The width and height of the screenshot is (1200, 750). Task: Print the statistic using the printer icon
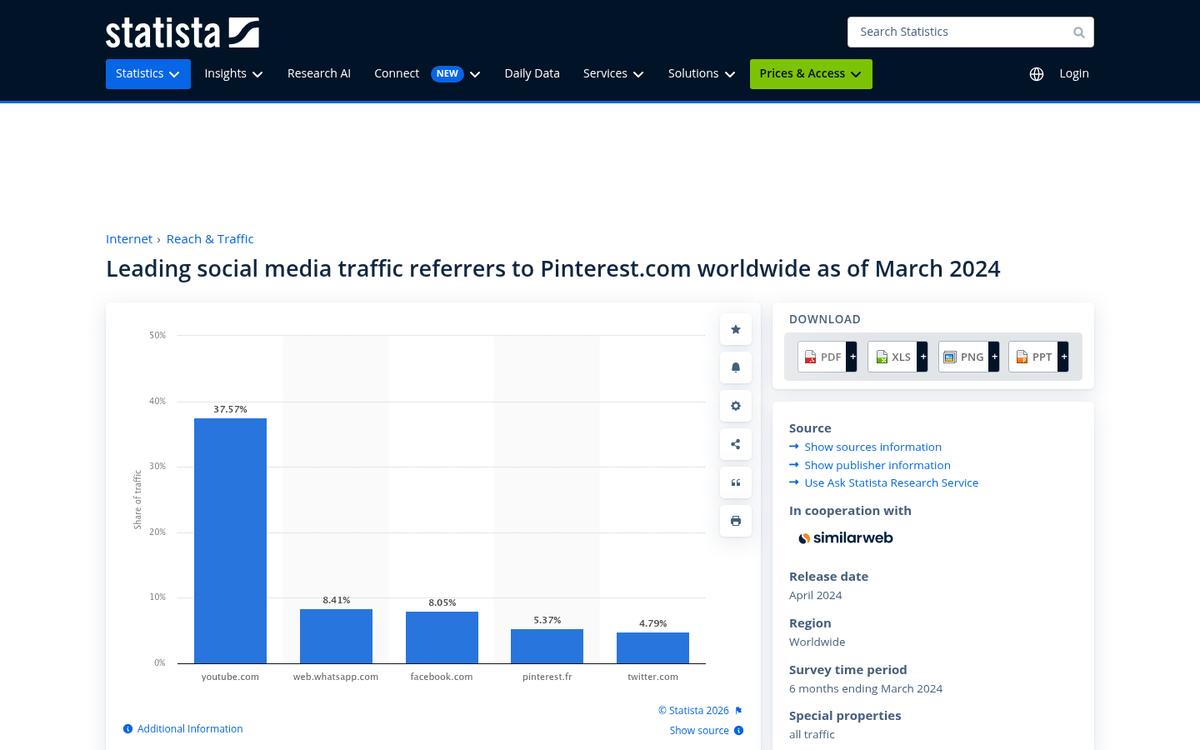pyautogui.click(x=735, y=520)
